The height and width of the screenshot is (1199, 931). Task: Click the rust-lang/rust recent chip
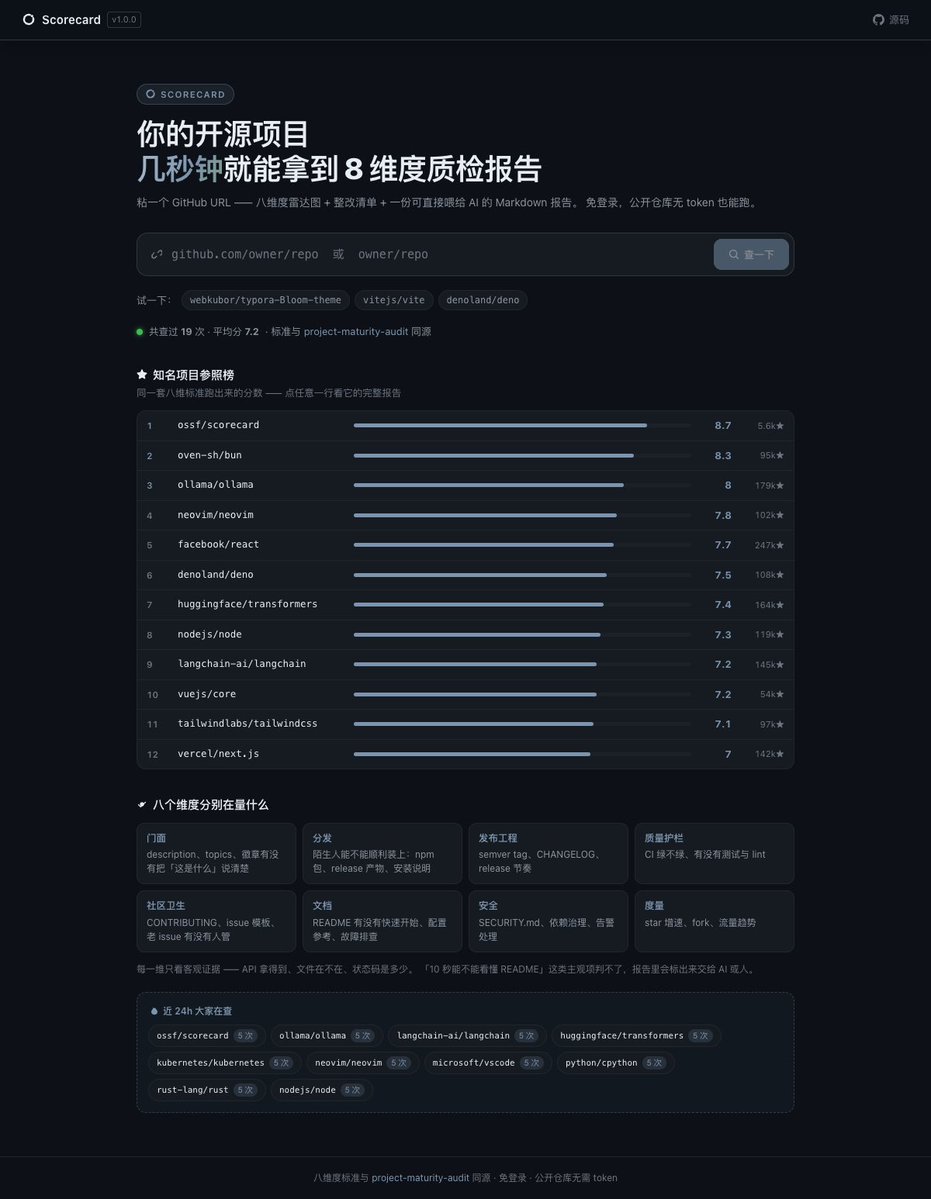click(x=206, y=1090)
